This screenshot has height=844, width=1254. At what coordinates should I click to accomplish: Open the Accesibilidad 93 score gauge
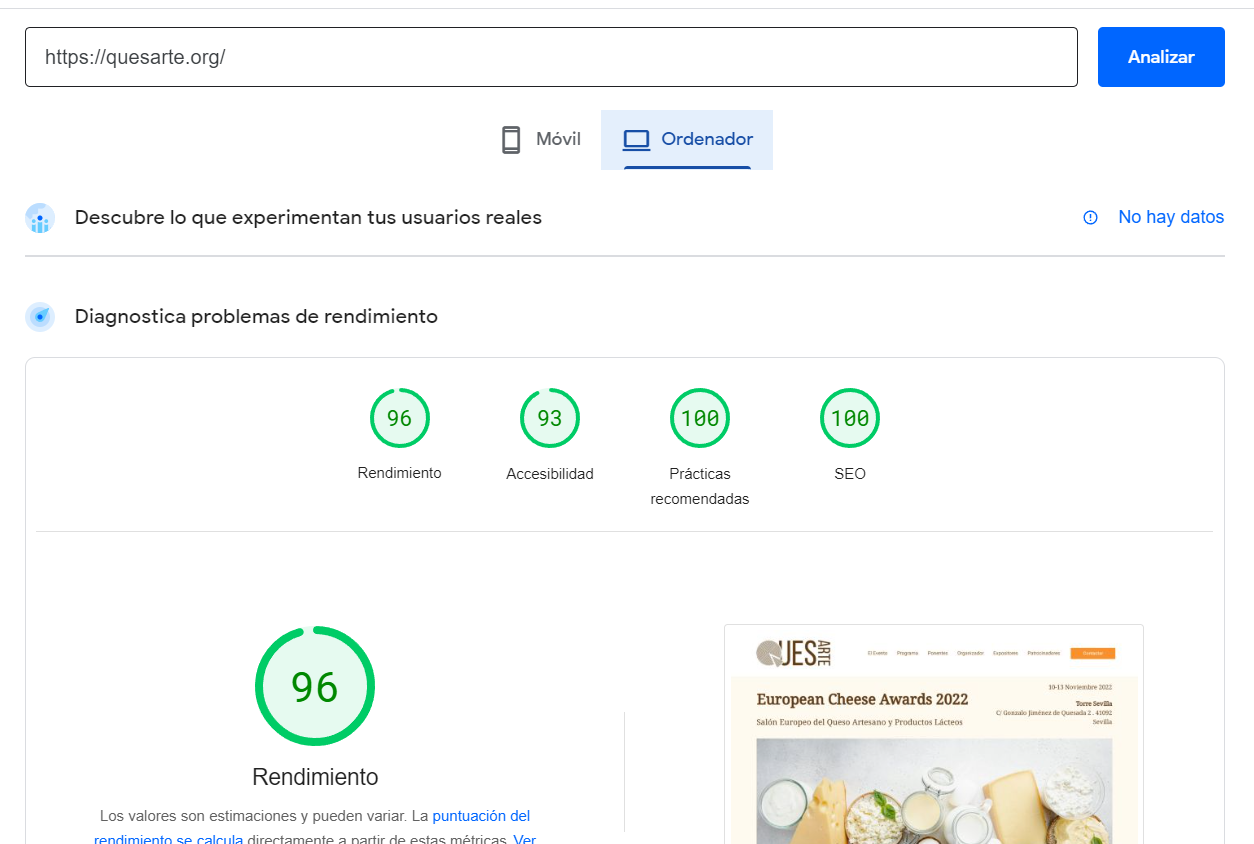(549, 418)
